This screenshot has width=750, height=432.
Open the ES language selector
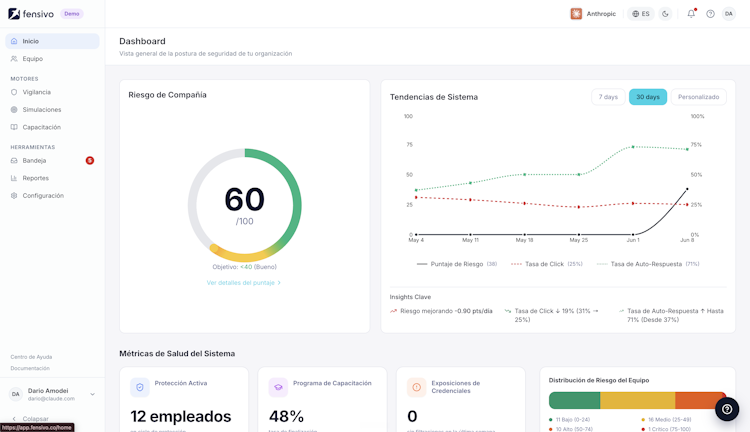pyautogui.click(x=641, y=14)
